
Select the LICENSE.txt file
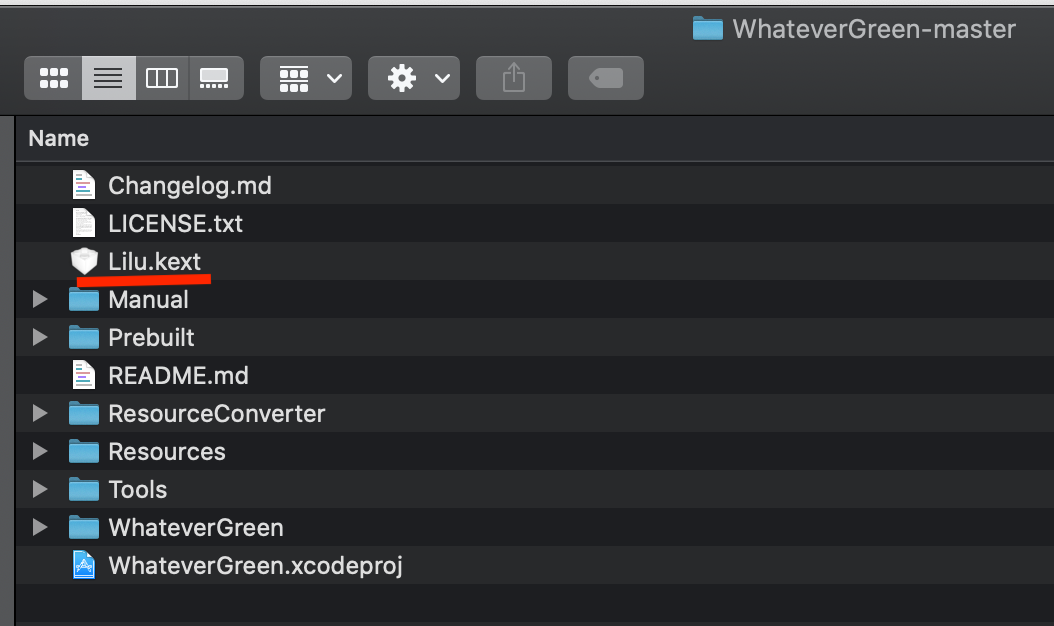click(175, 223)
